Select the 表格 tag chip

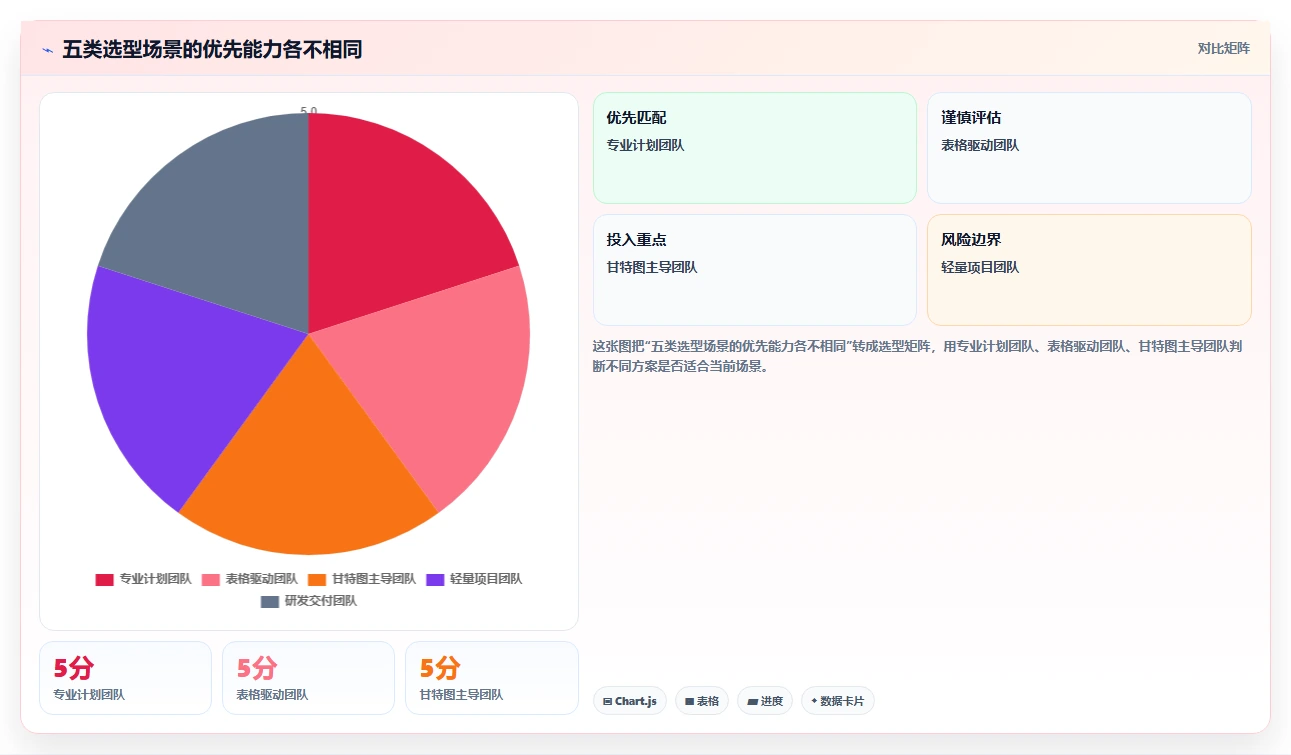(x=702, y=701)
